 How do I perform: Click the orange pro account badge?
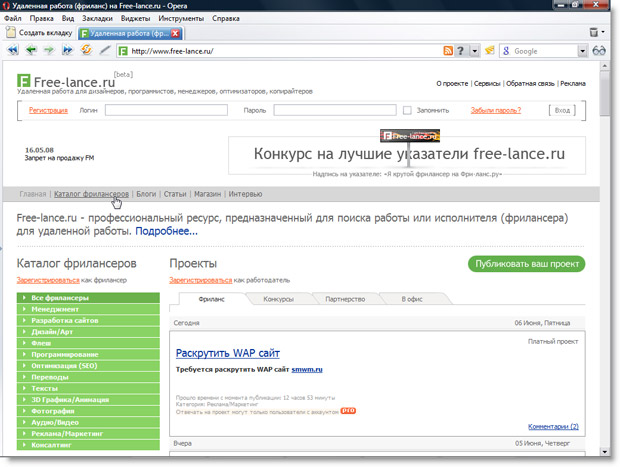click(x=348, y=411)
